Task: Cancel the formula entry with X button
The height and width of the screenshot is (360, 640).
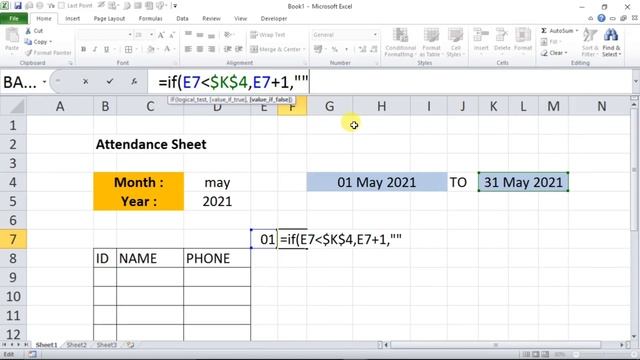Action: (85, 82)
